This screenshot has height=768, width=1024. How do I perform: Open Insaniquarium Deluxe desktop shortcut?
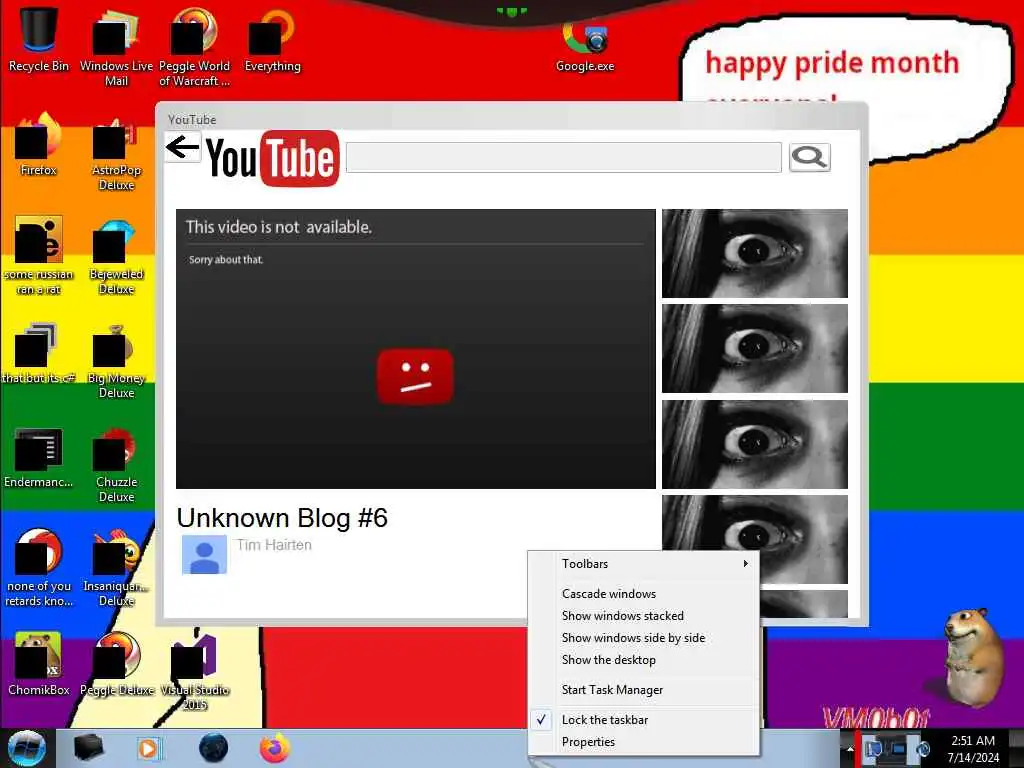[116, 568]
